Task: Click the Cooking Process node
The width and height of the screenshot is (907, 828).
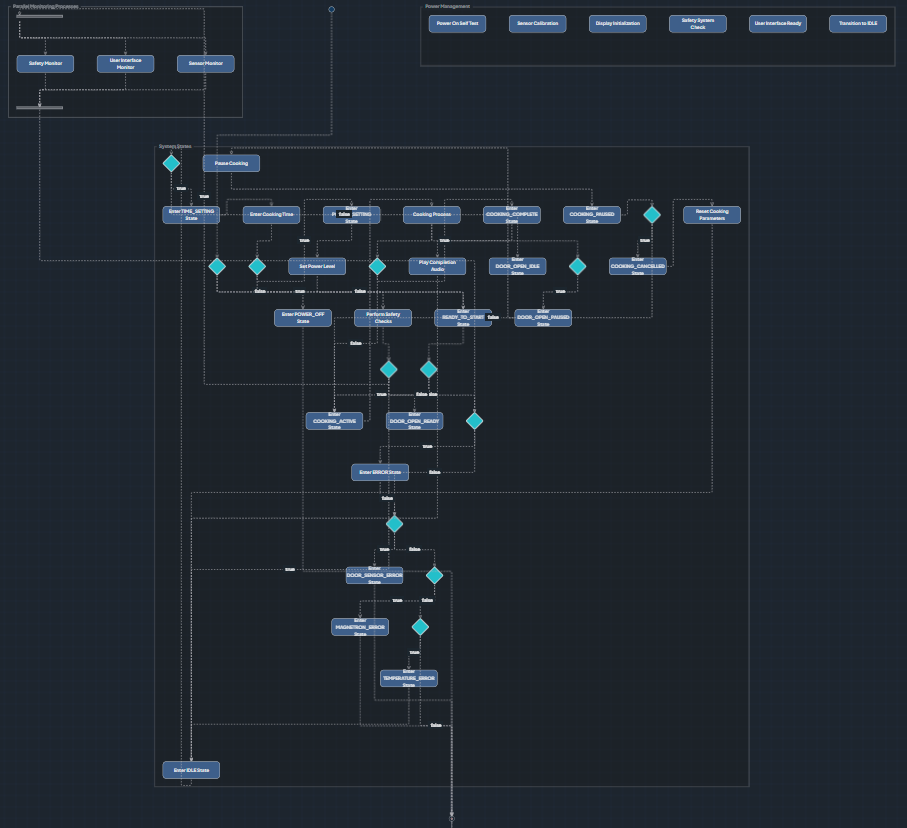Action: 432,215
